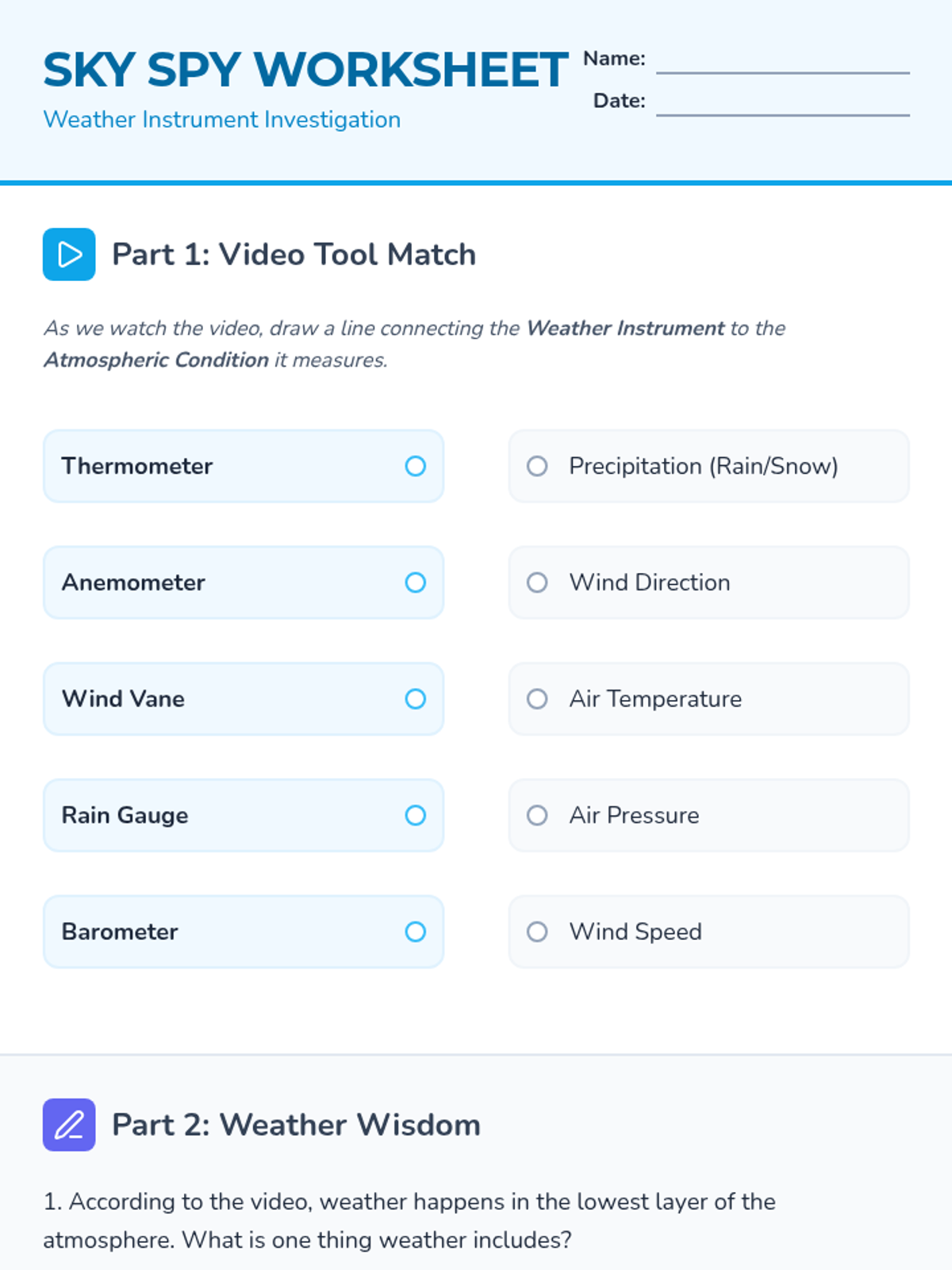Select the Rain Gauge connector circle
This screenshot has height=1270, width=952.
click(416, 815)
